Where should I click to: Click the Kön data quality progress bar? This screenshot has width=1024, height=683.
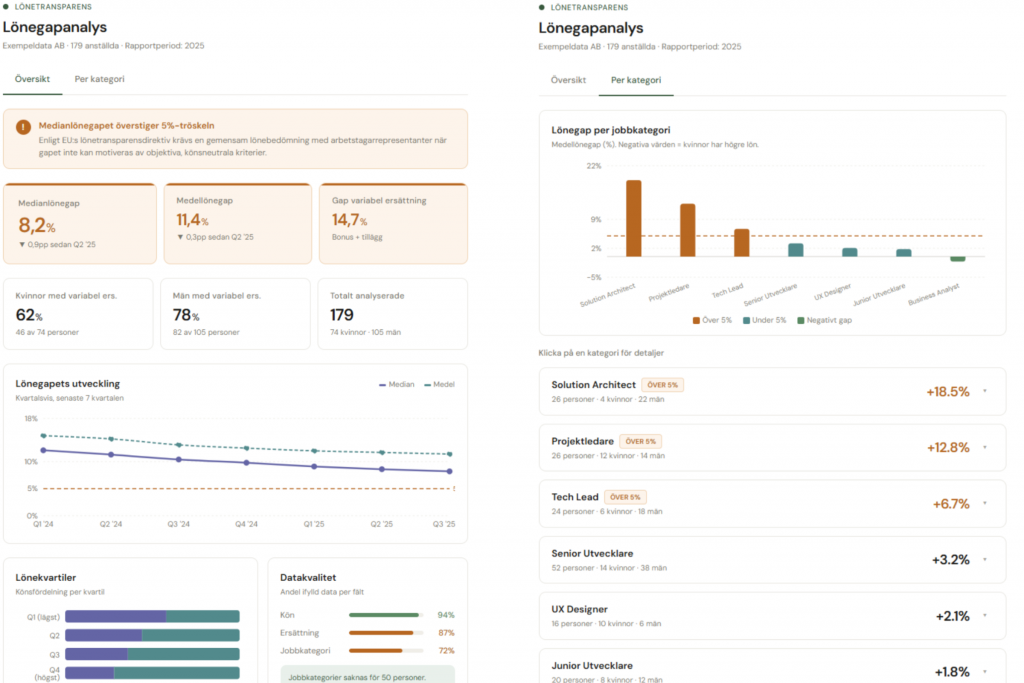385,615
